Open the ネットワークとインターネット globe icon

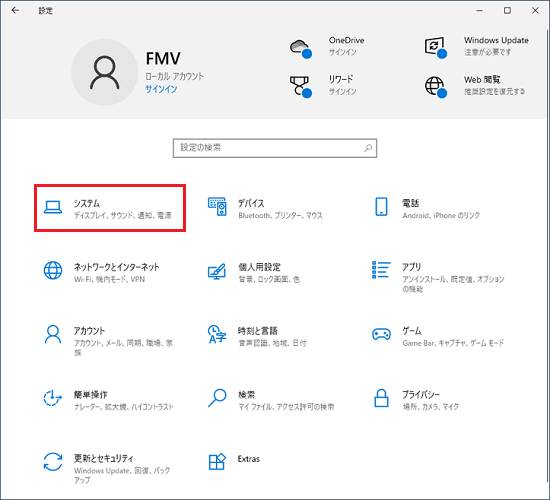53,270
